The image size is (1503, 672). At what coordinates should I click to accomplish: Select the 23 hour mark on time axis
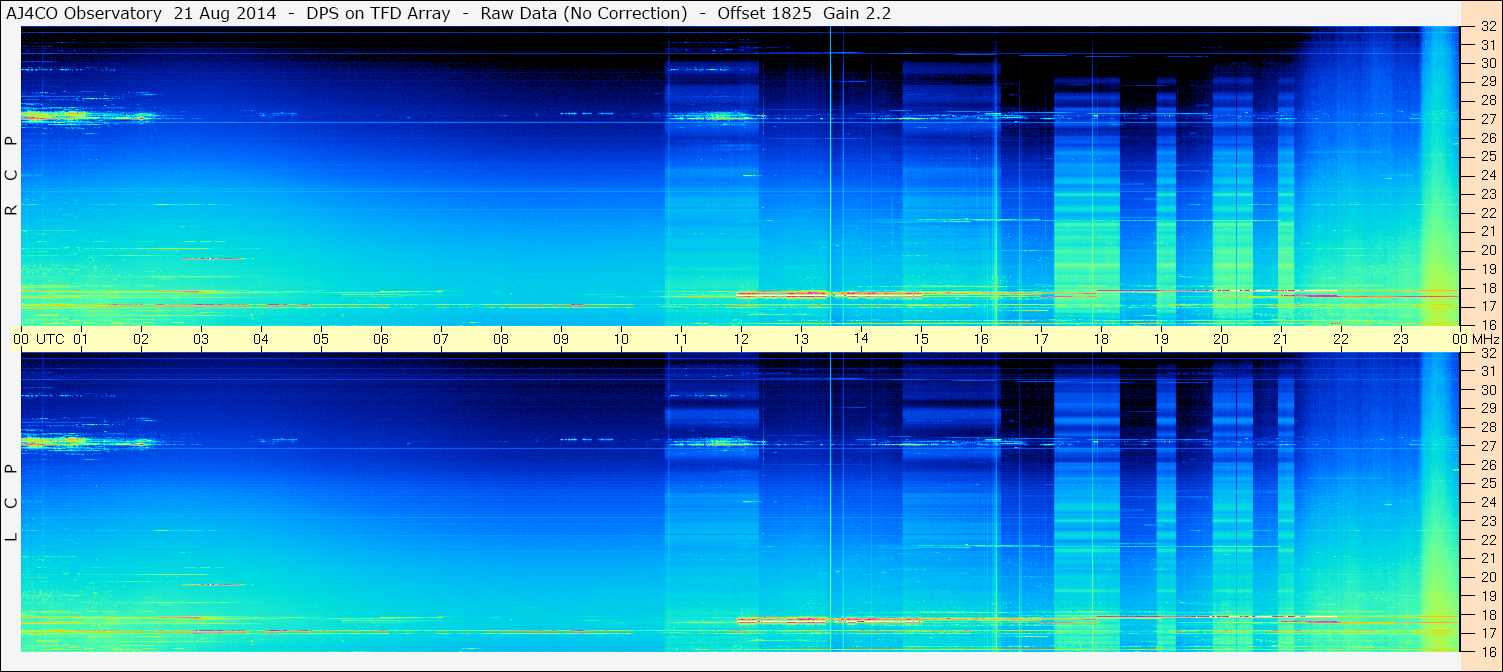(x=1401, y=340)
